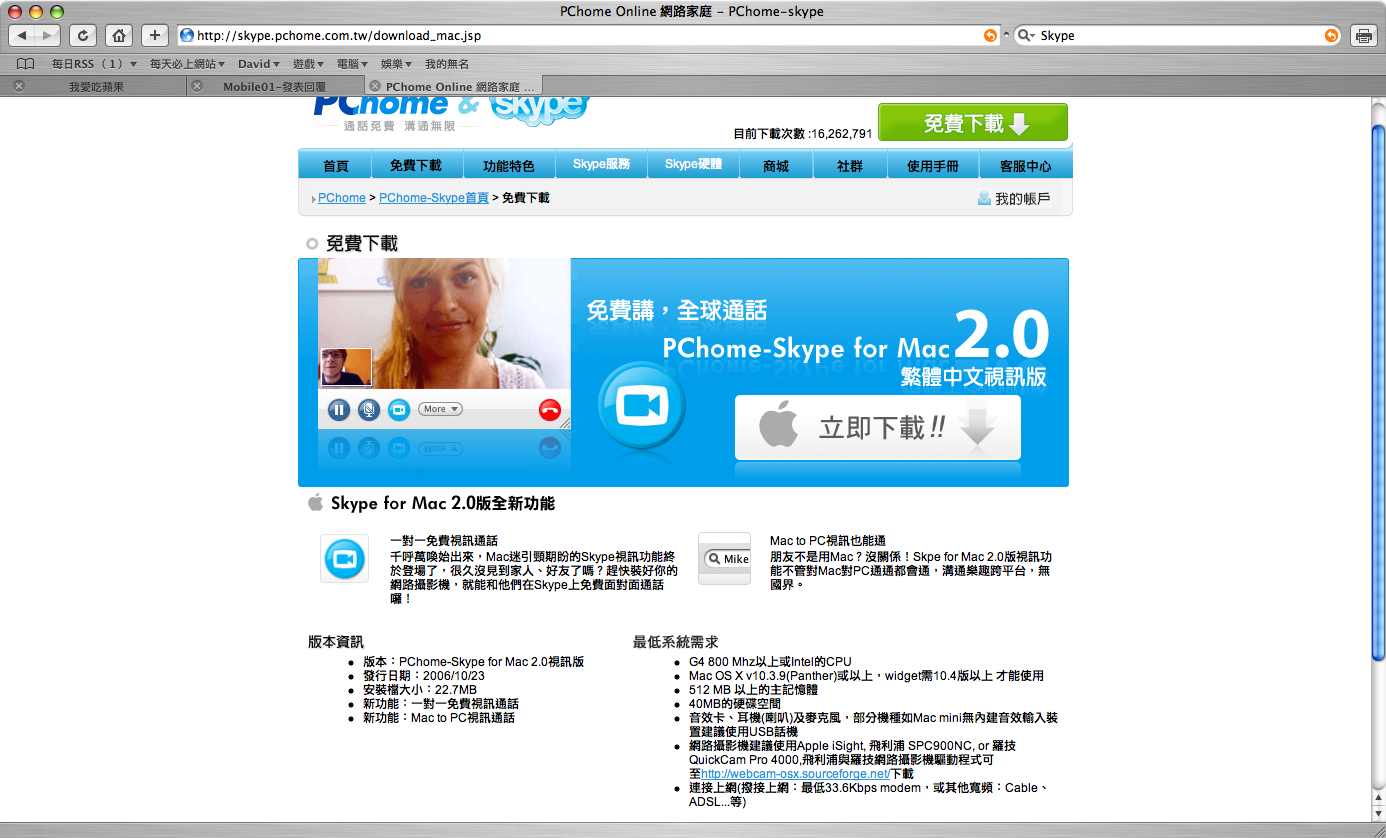This screenshot has width=1386, height=838.
Task: Click the 40MB的硬碟空間 requirement line
Action: pyautogui.click(x=735, y=704)
